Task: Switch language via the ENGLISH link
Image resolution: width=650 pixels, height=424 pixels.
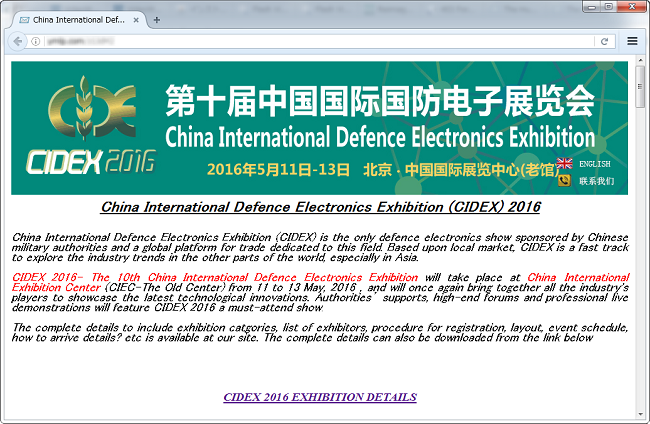Action: click(x=594, y=164)
